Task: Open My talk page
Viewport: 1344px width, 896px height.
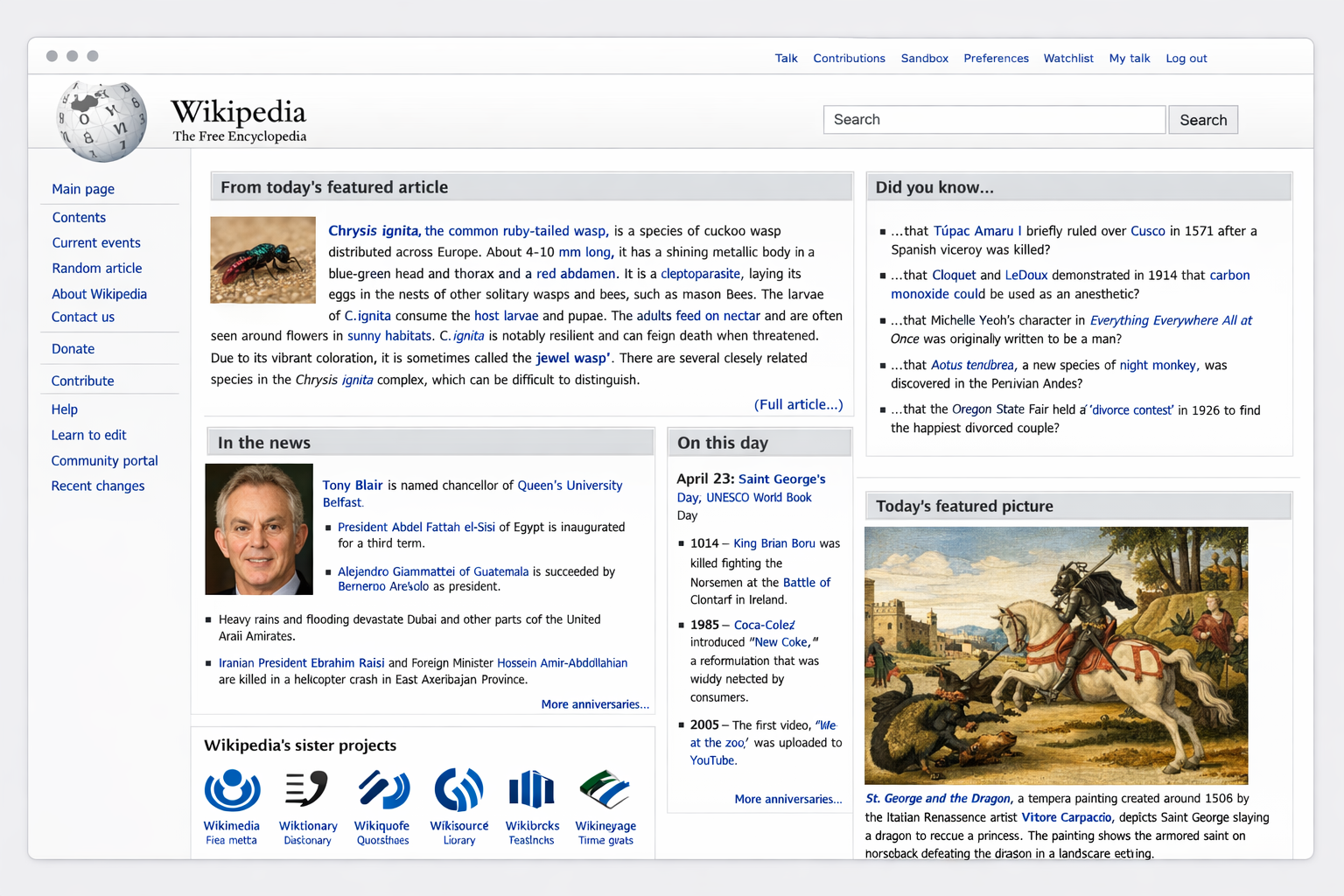Action: [1129, 58]
